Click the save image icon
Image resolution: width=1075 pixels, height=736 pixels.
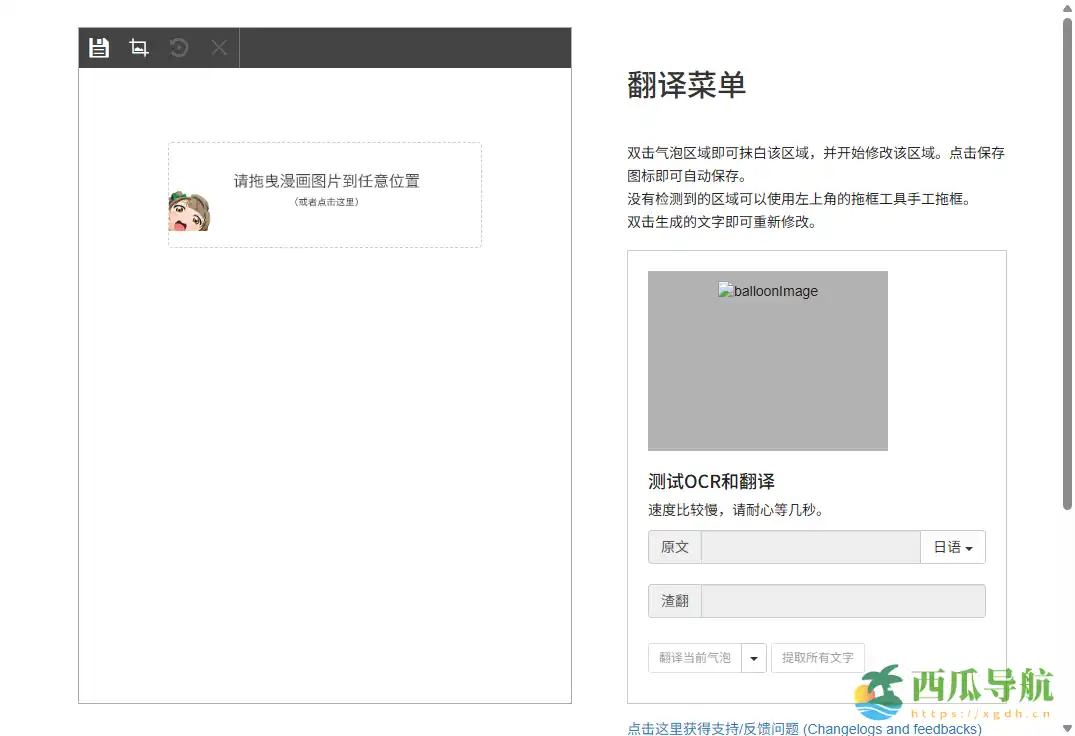click(x=98, y=47)
